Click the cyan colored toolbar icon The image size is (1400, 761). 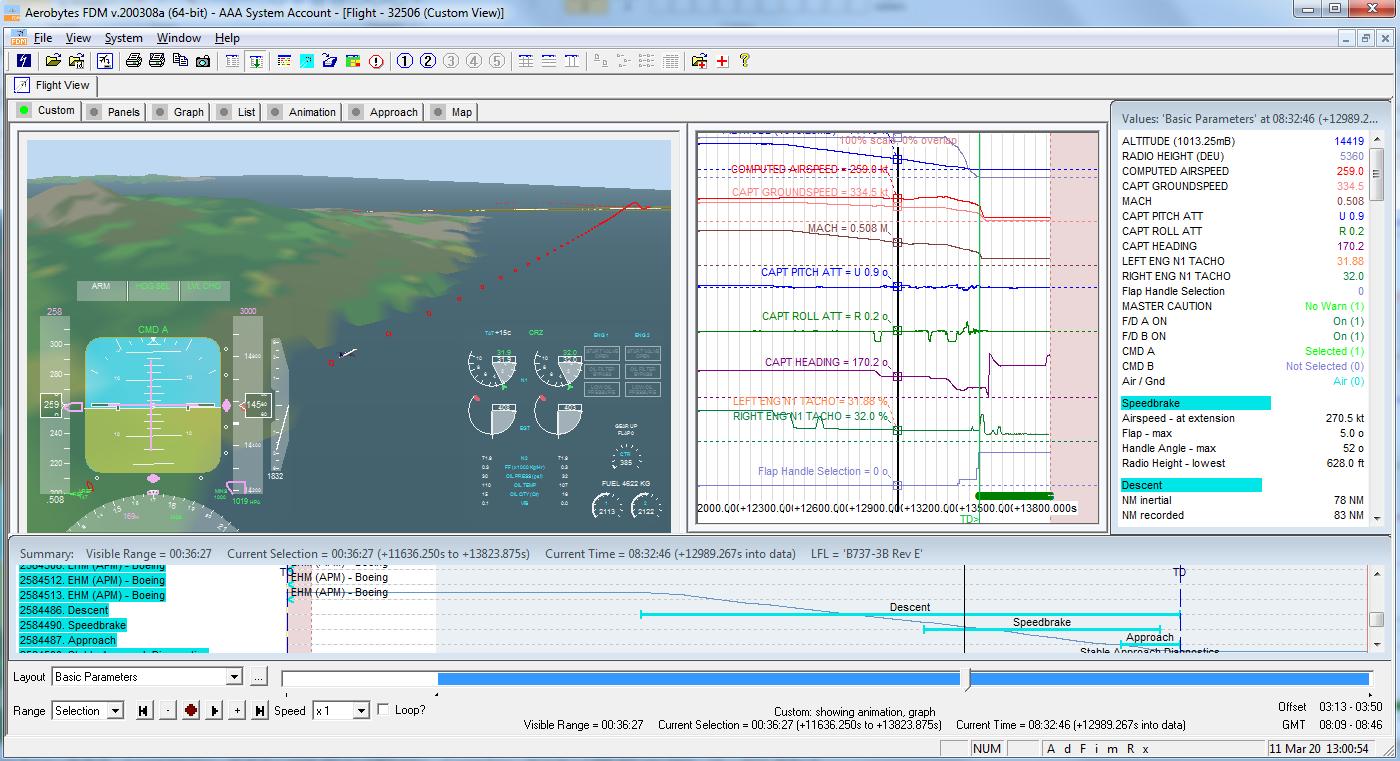coord(307,61)
